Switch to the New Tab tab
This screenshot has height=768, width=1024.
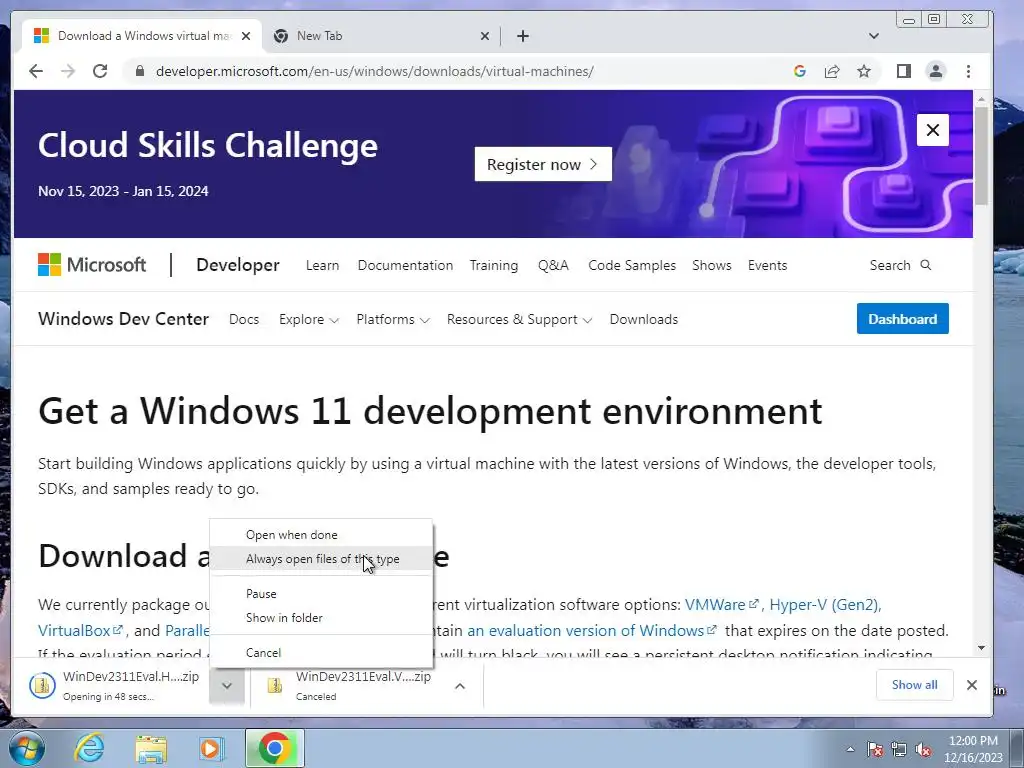[381, 36]
